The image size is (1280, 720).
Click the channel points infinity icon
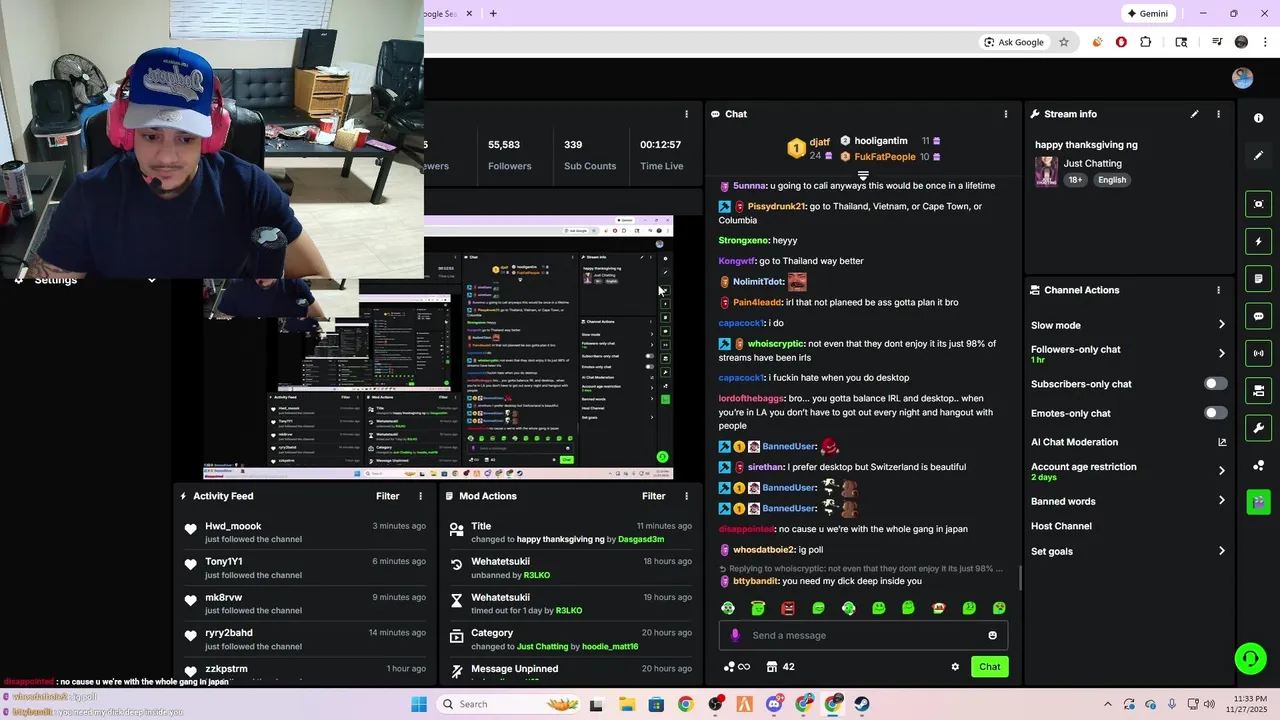tap(736, 667)
